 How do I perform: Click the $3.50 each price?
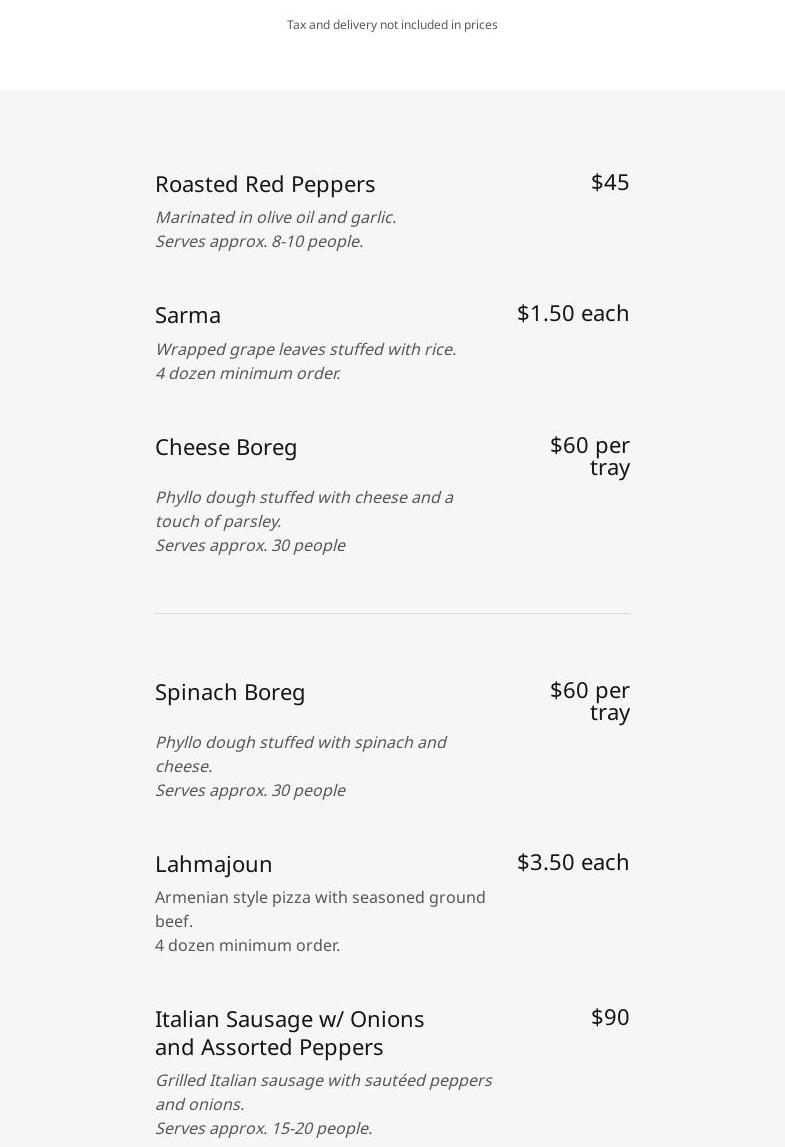pyautogui.click(x=573, y=862)
